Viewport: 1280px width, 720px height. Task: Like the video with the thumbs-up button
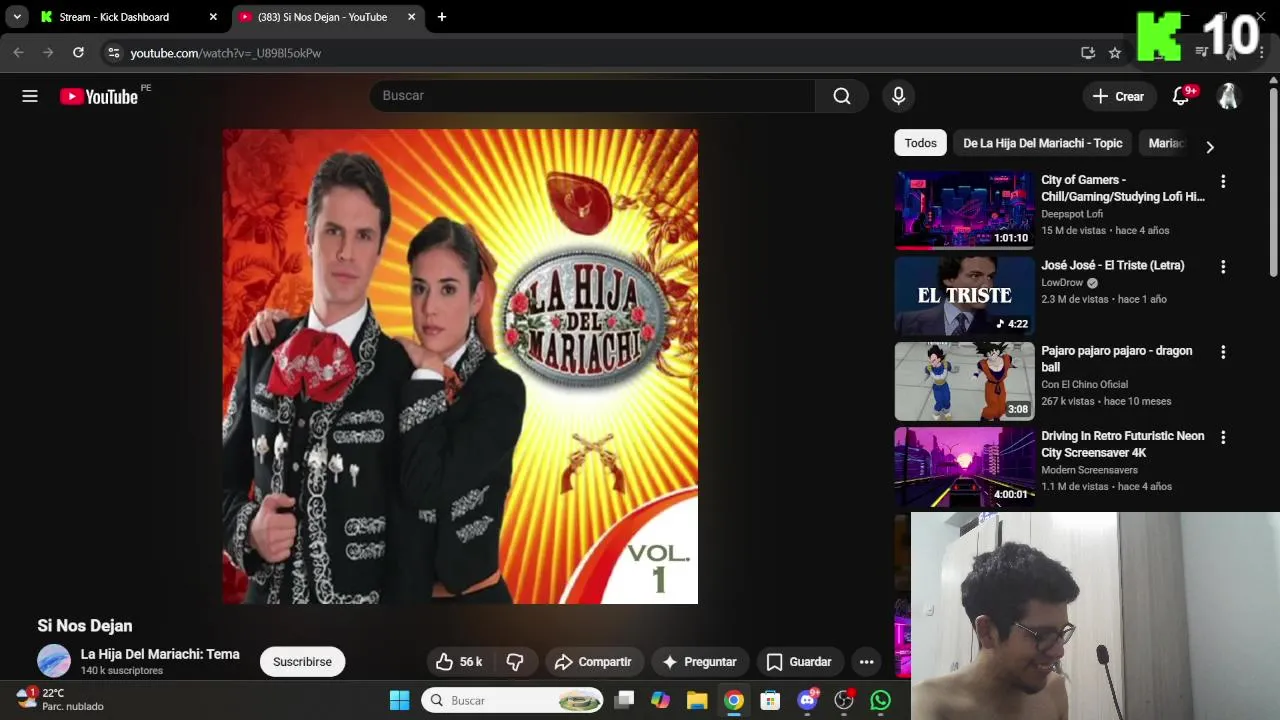point(459,662)
